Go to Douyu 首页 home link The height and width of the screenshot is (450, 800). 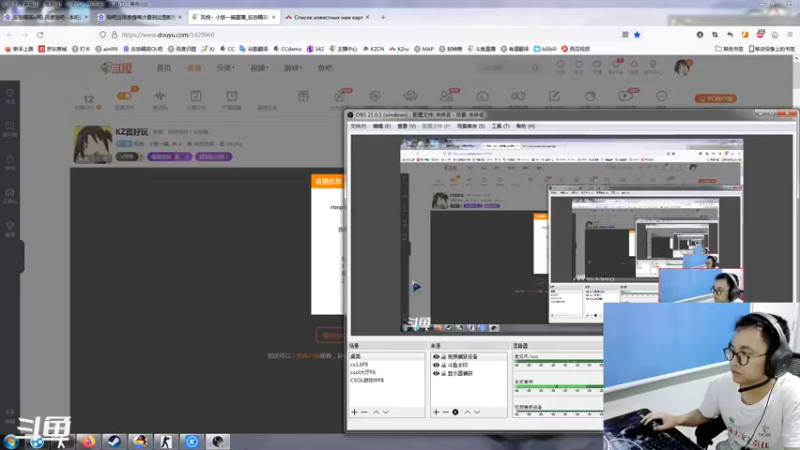tap(164, 68)
